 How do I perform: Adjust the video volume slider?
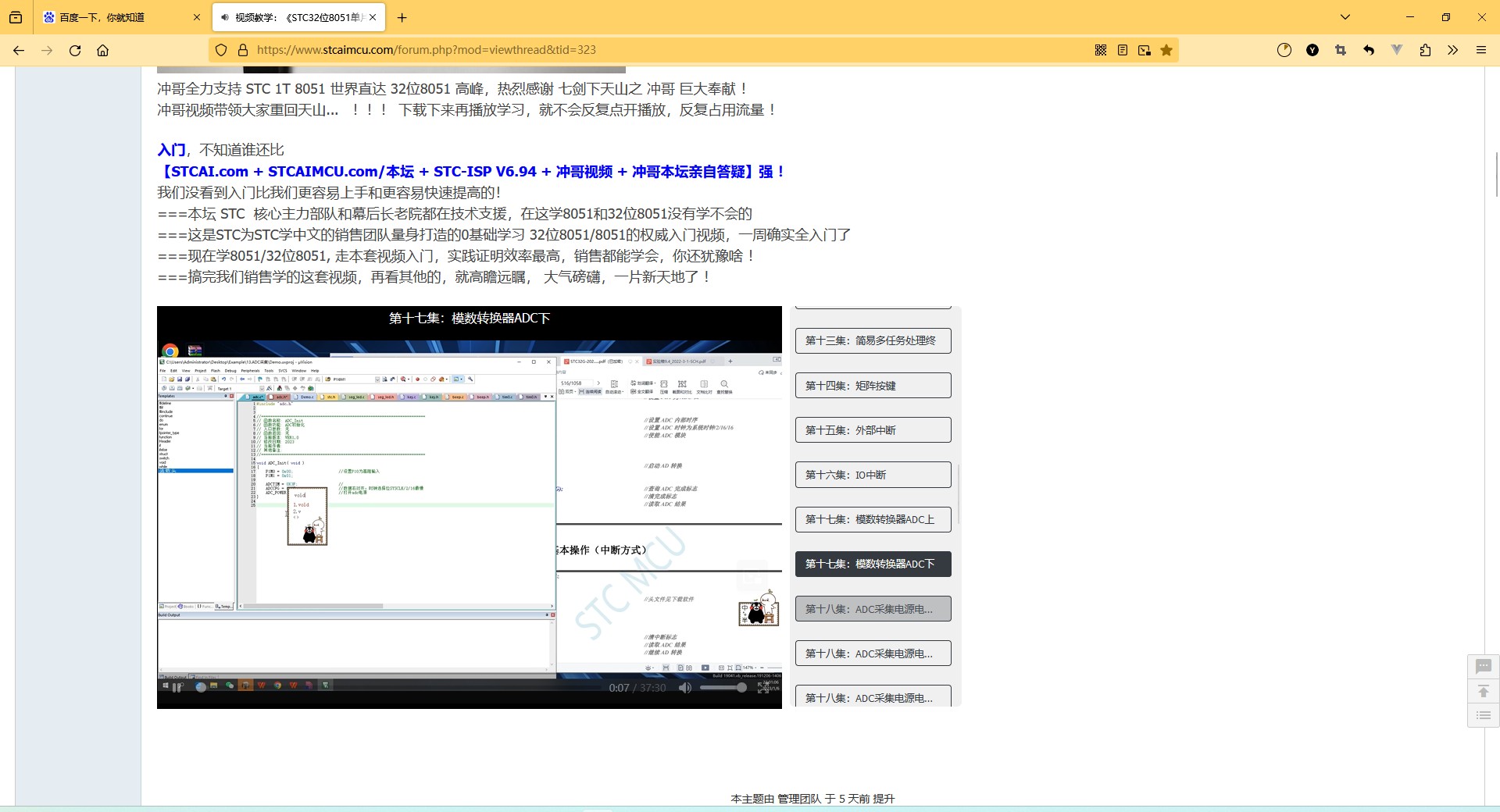[x=723, y=688]
